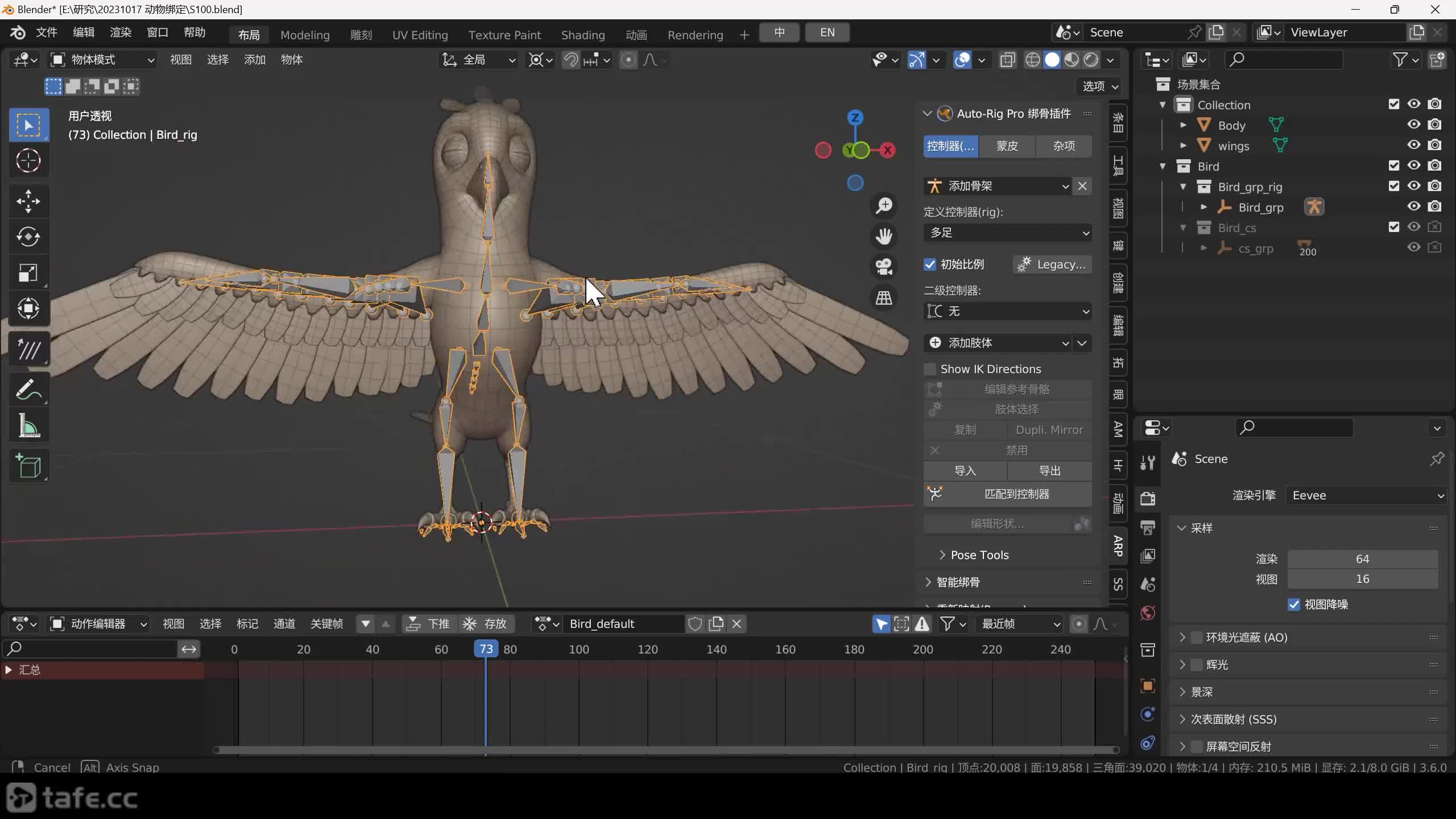The width and height of the screenshot is (1456, 819).
Task: Open the Render properties tab
Action: (1148, 499)
